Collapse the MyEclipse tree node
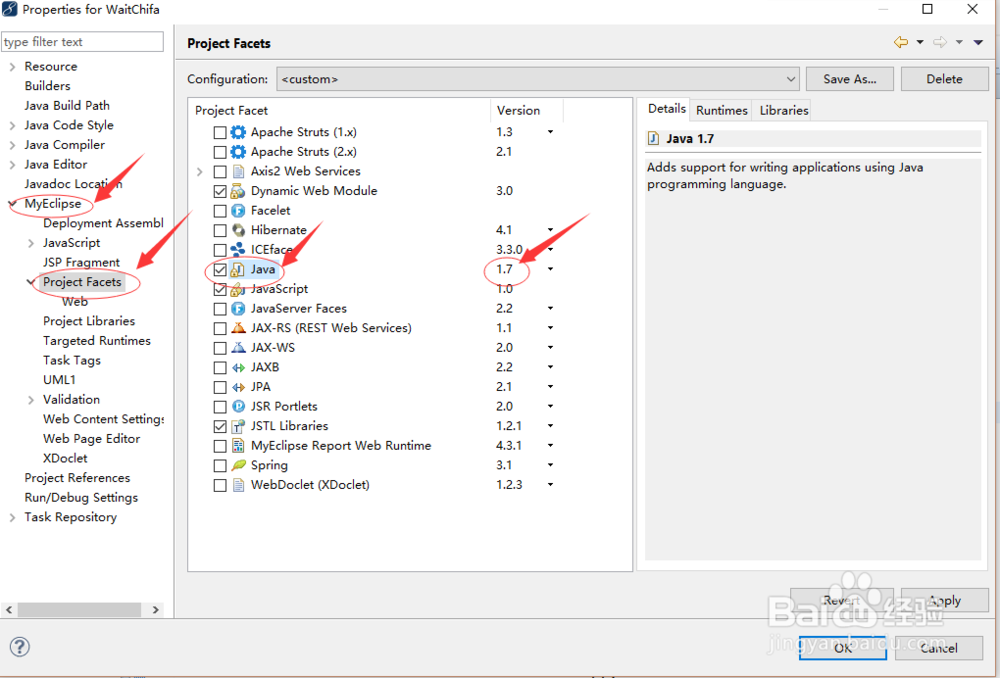 point(12,203)
